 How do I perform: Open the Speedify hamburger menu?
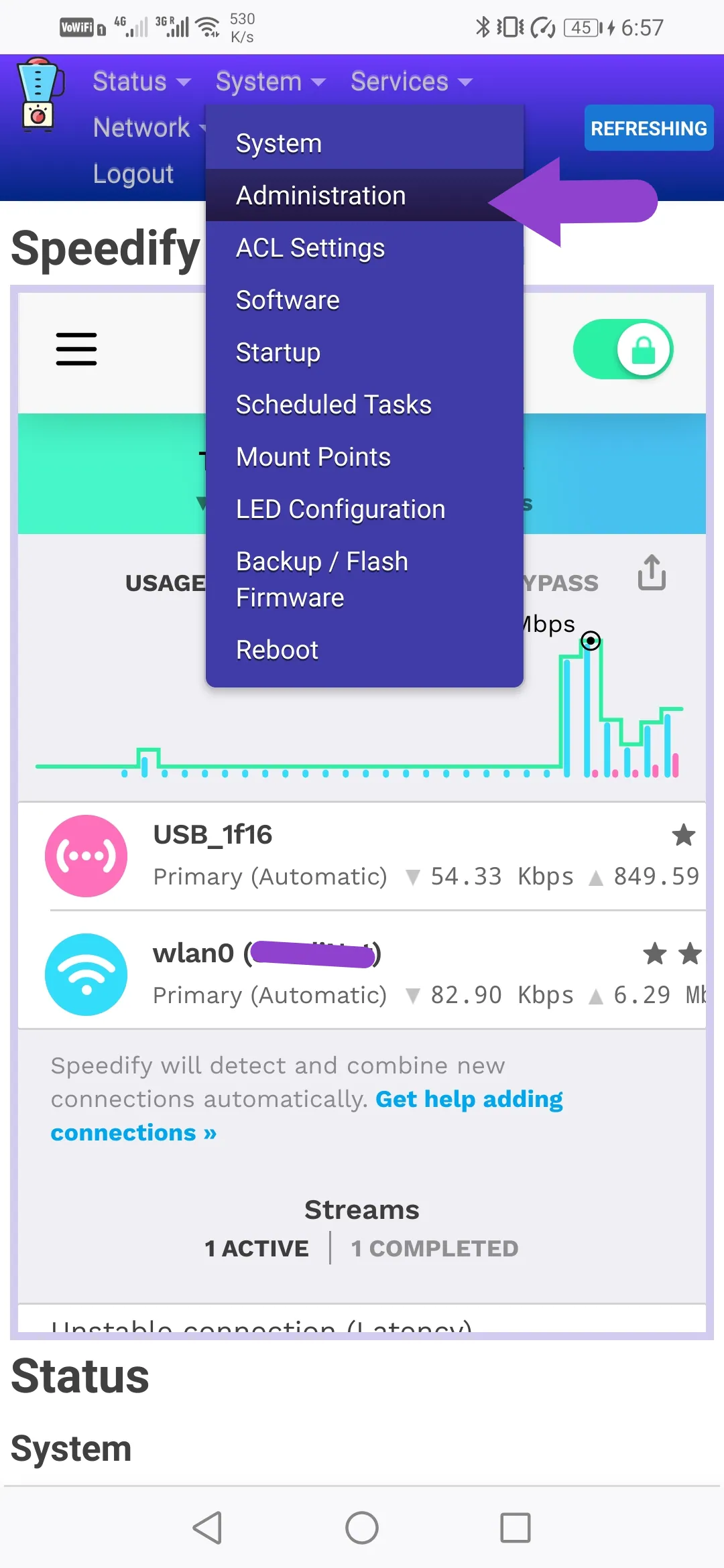click(x=76, y=349)
